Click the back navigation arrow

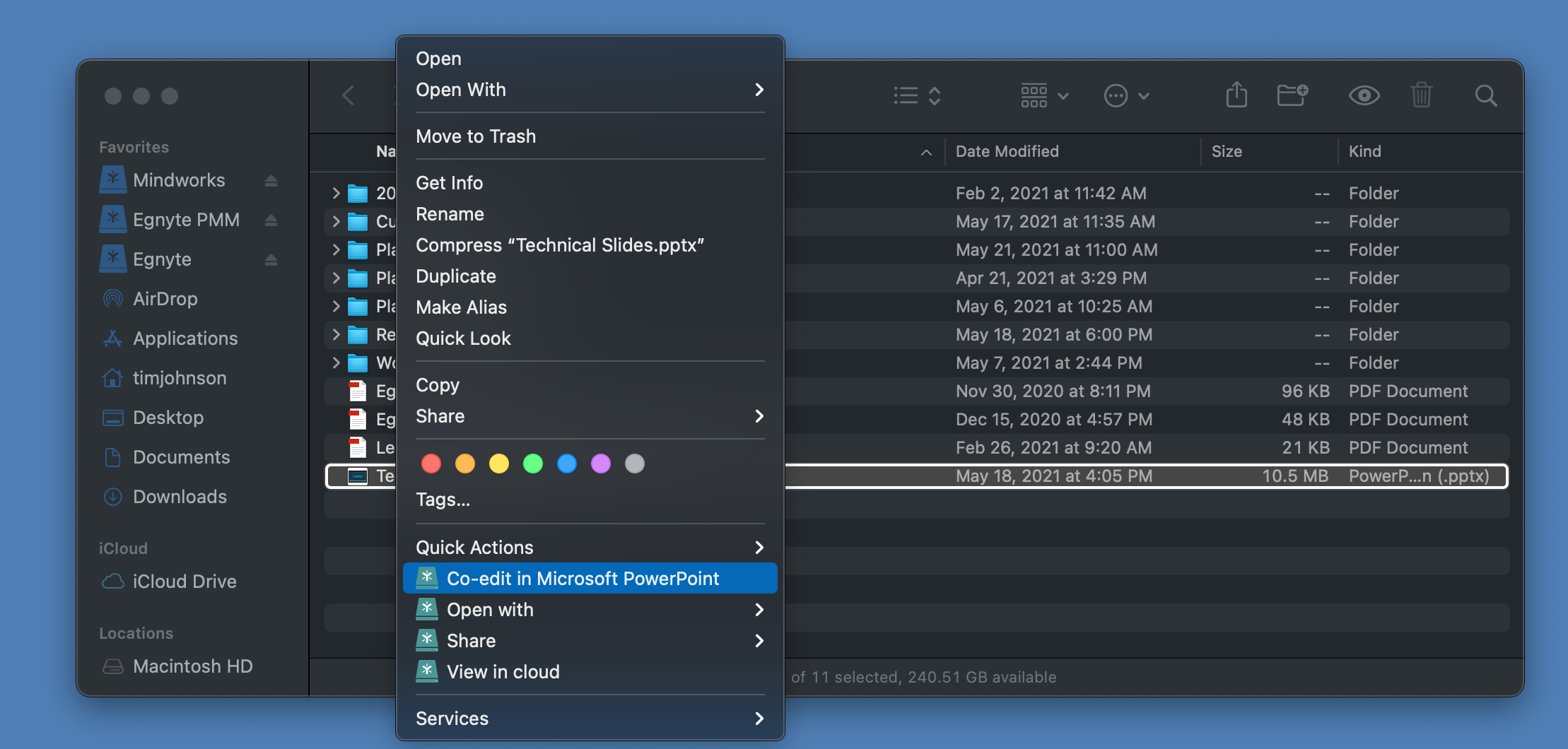click(349, 95)
